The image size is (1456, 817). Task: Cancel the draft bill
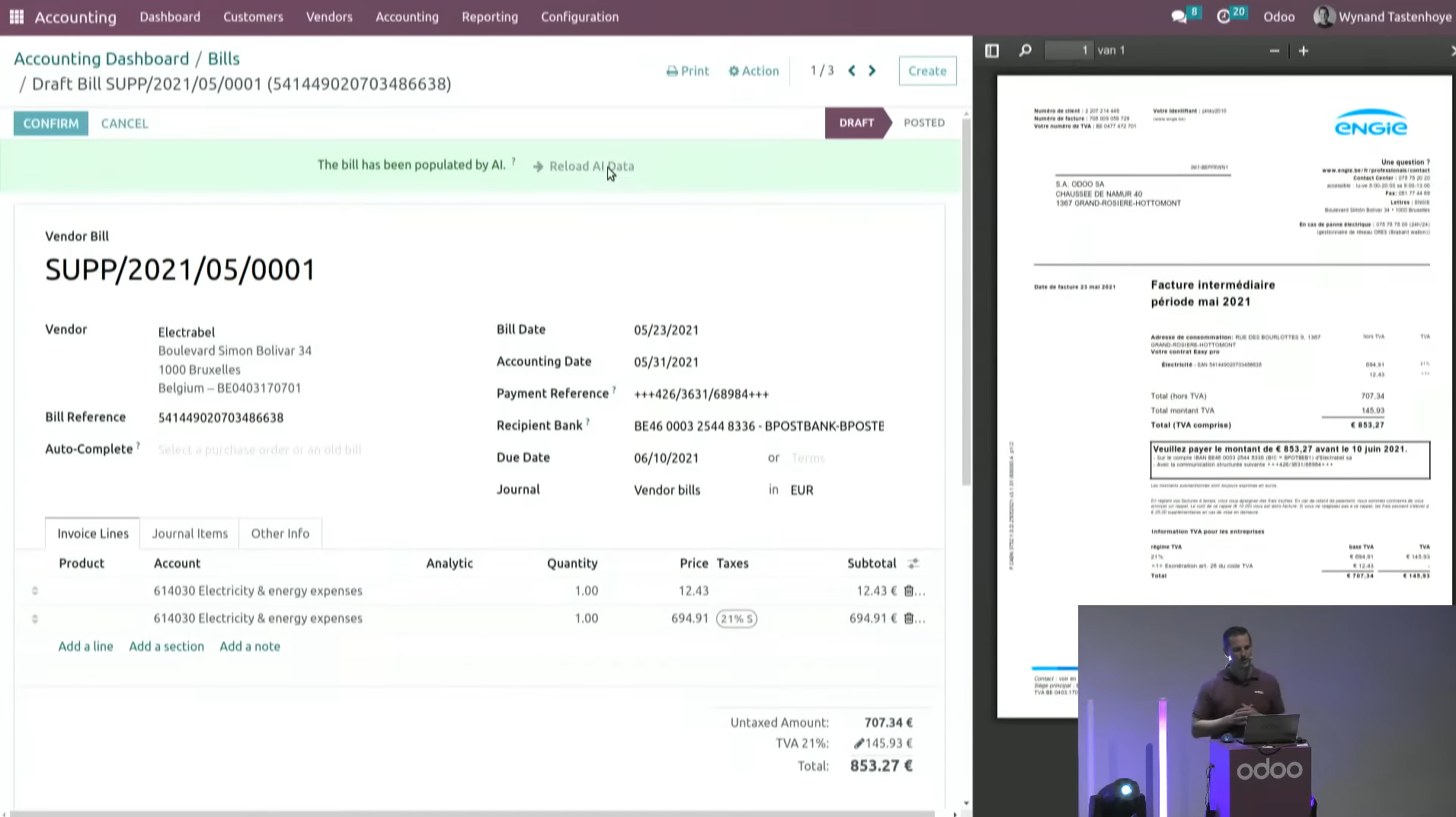click(x=125, y=123)
